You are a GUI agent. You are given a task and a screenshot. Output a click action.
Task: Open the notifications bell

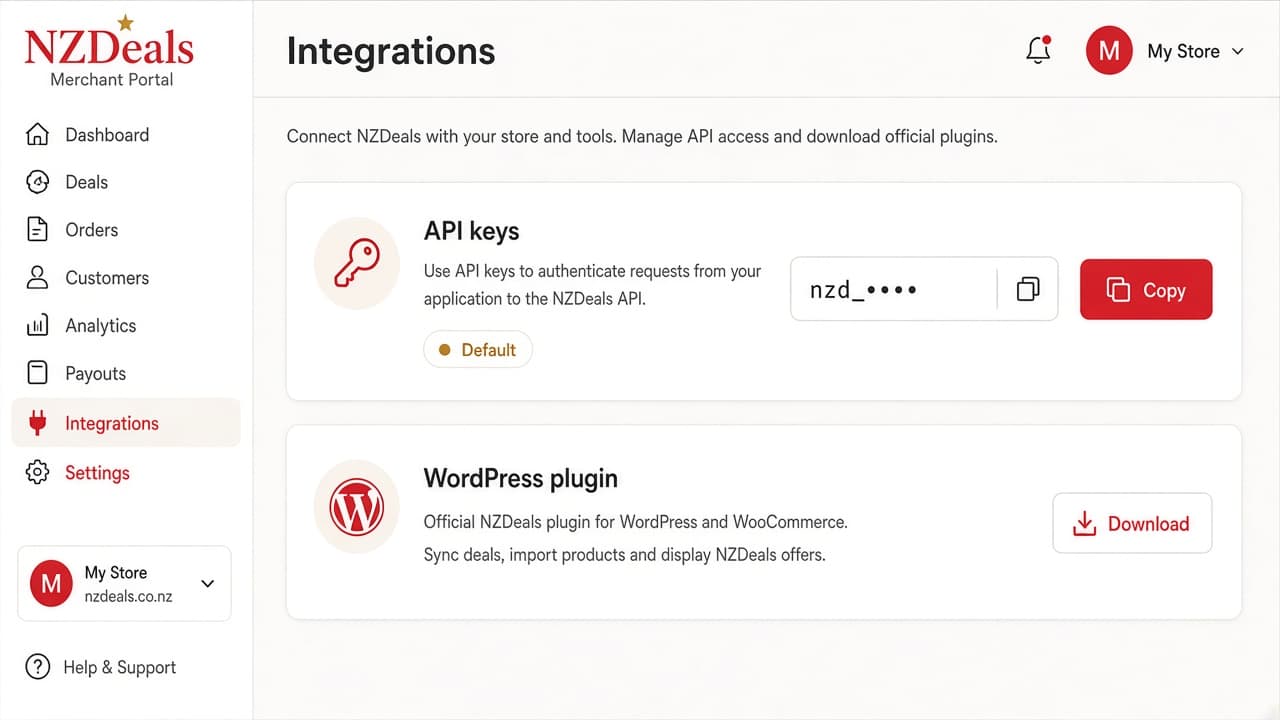(x=1038, y=51)
